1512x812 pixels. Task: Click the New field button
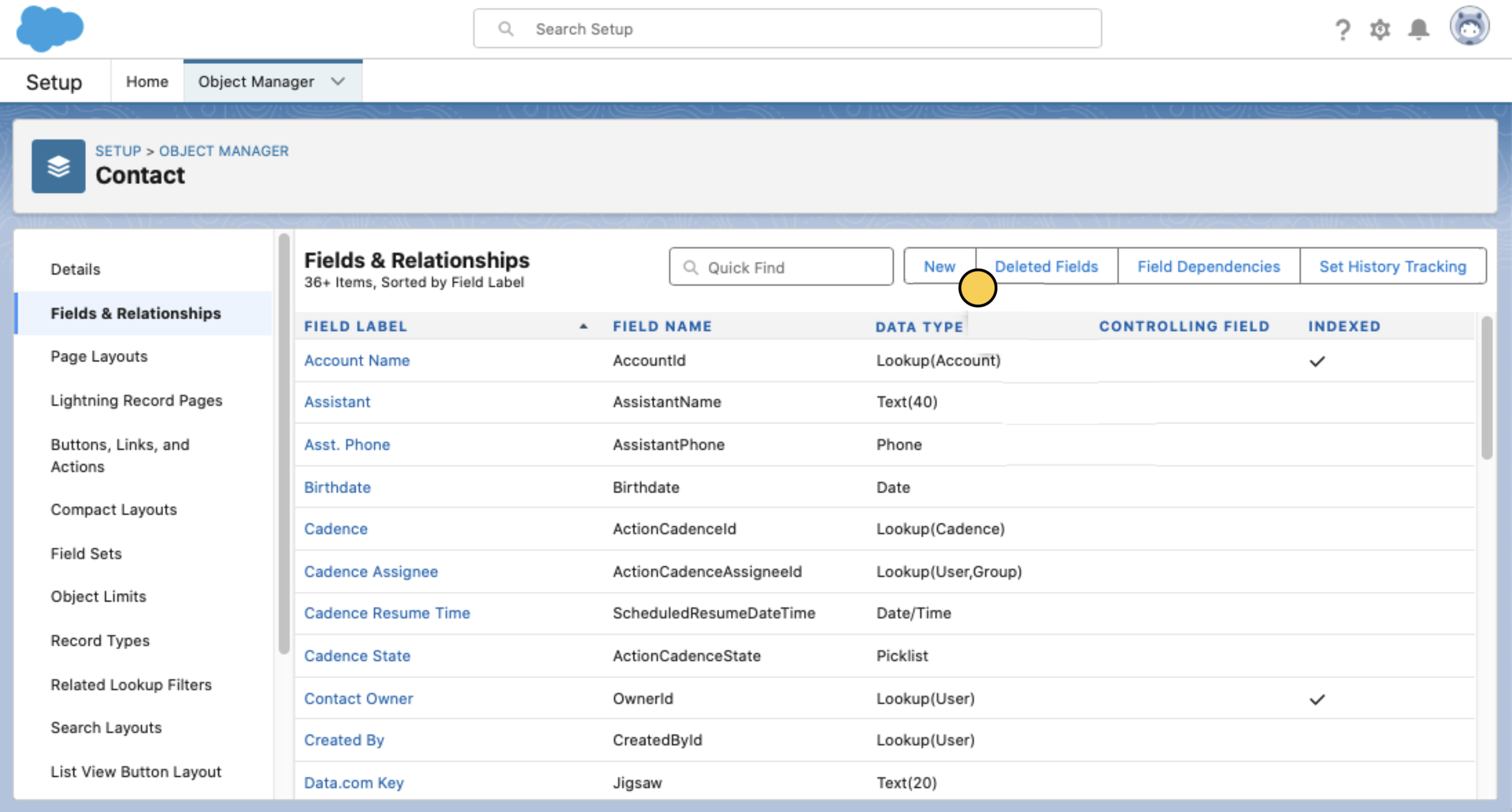940,266
